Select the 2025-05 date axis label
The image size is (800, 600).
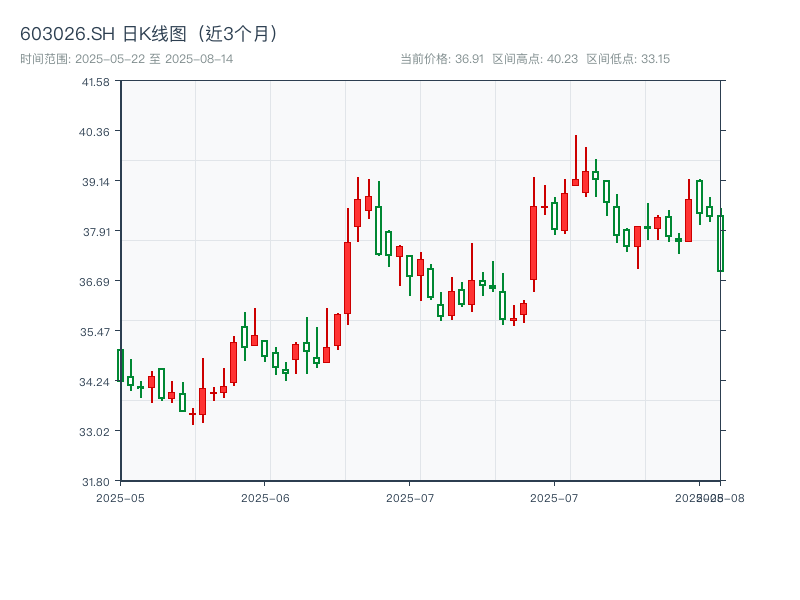point(120,497)
